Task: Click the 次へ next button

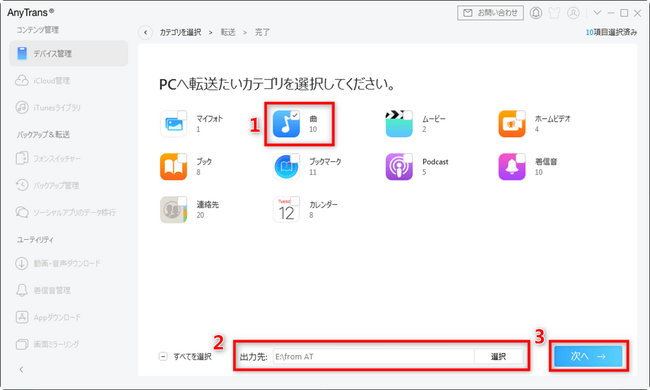Action: tap(588, 356)
